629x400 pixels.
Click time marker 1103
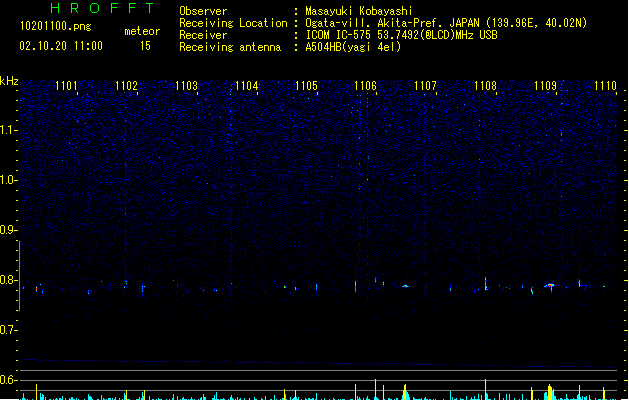pyautogui.click(x=187, y=86)
